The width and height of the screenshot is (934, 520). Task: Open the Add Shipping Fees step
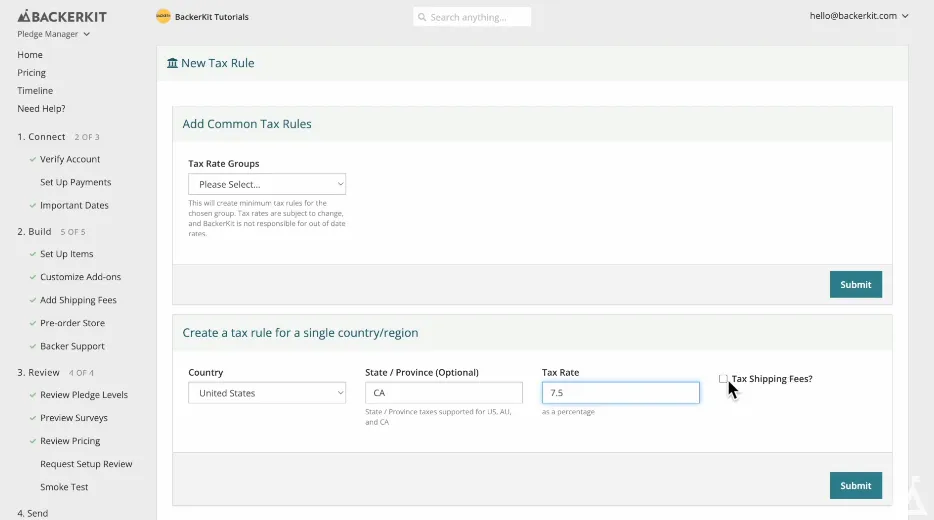(78, 300)
